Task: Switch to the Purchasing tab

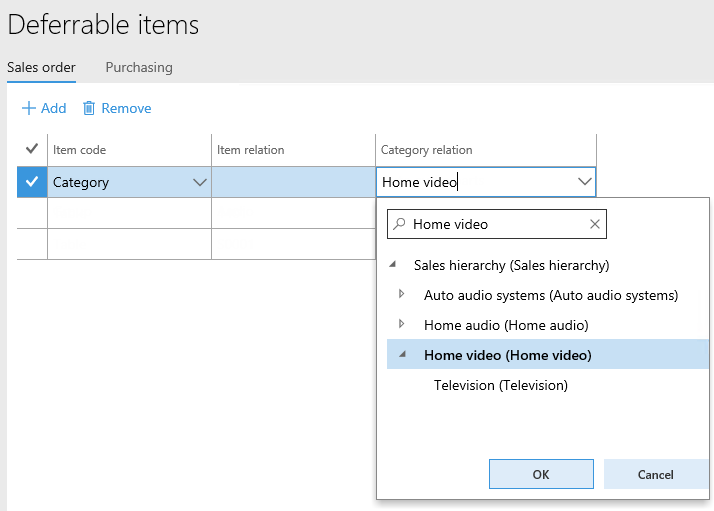Action: (x=139, y=68)
